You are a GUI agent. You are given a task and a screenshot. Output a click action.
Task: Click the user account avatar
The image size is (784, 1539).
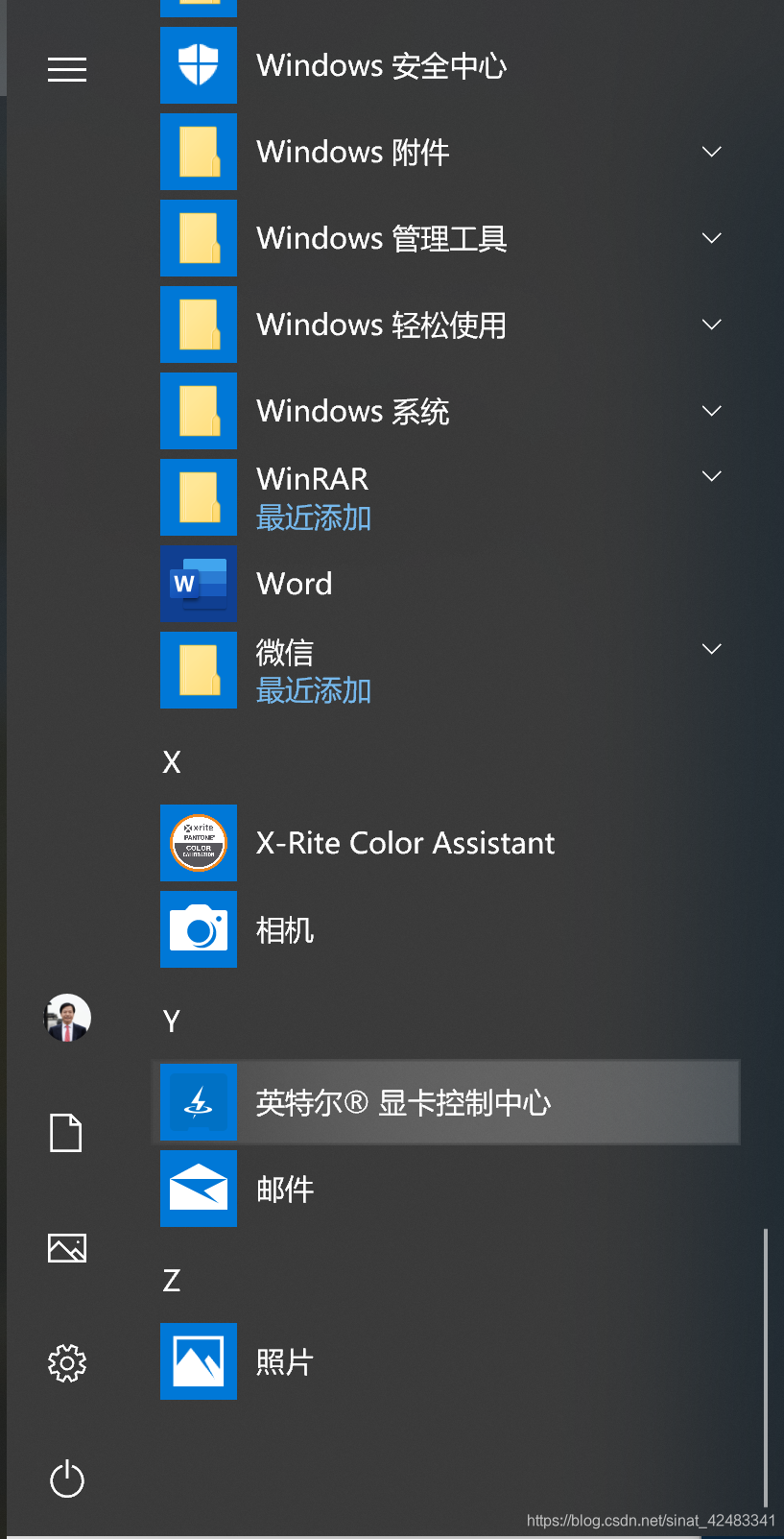click(x=67, y=1018)
